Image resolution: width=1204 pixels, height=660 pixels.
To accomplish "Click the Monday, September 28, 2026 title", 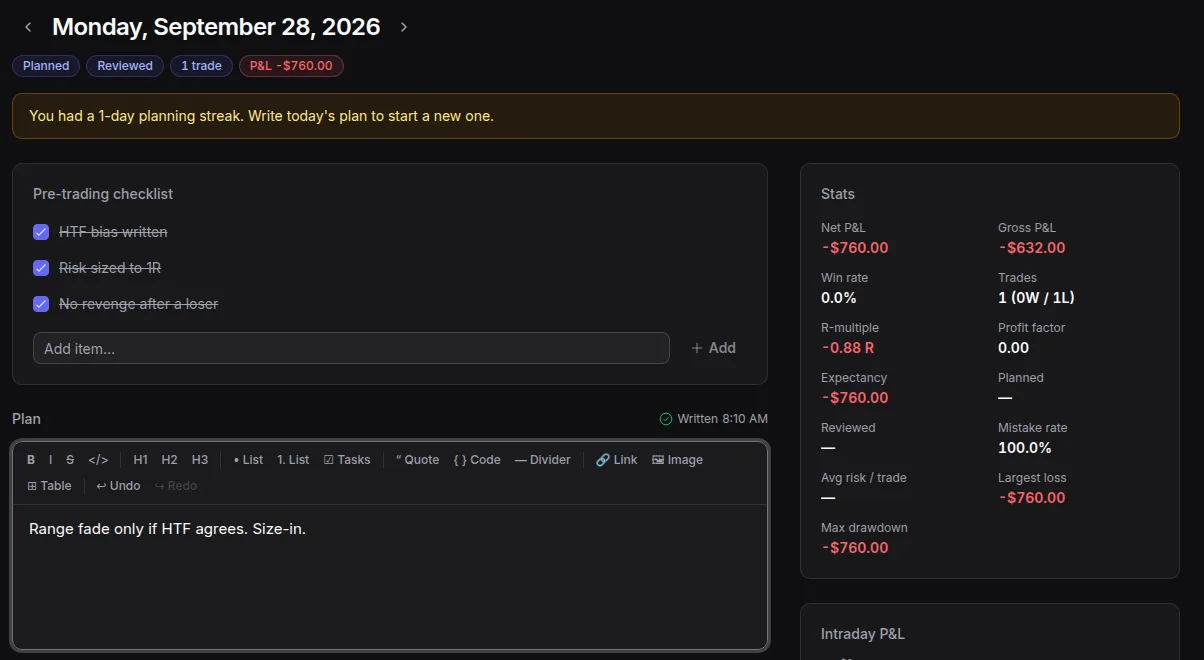I will point(216,27).
